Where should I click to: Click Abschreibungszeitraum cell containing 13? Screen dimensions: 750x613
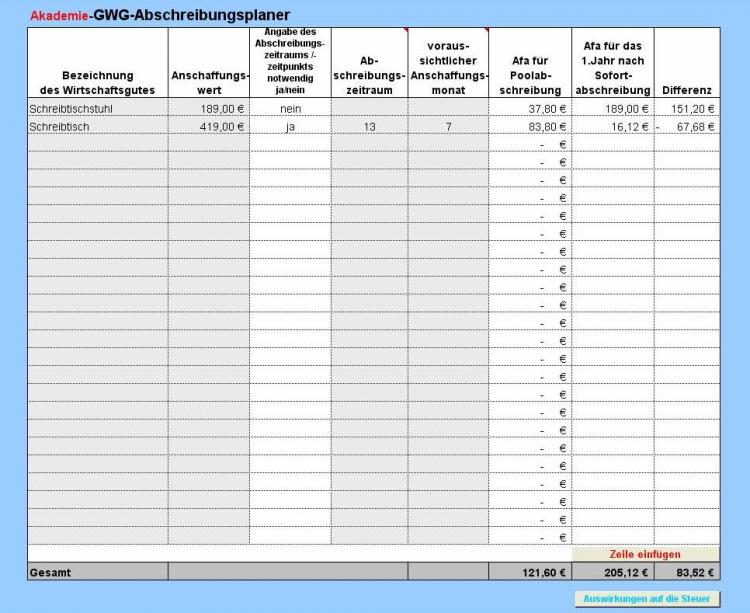coord(369,127)
